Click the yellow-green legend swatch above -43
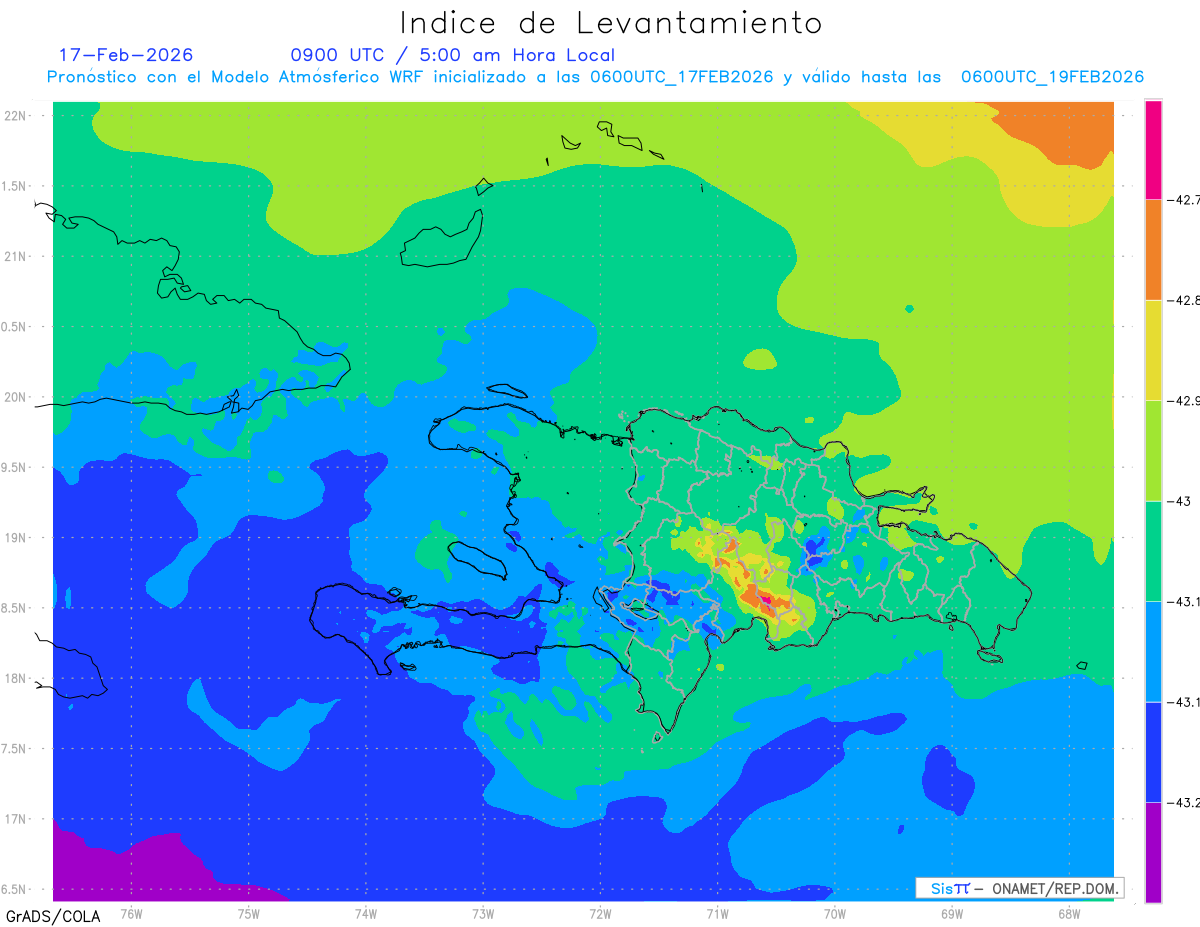The width and height of the screenshot is (1200, 927). pyautogui.click(x=1153, y=451)
